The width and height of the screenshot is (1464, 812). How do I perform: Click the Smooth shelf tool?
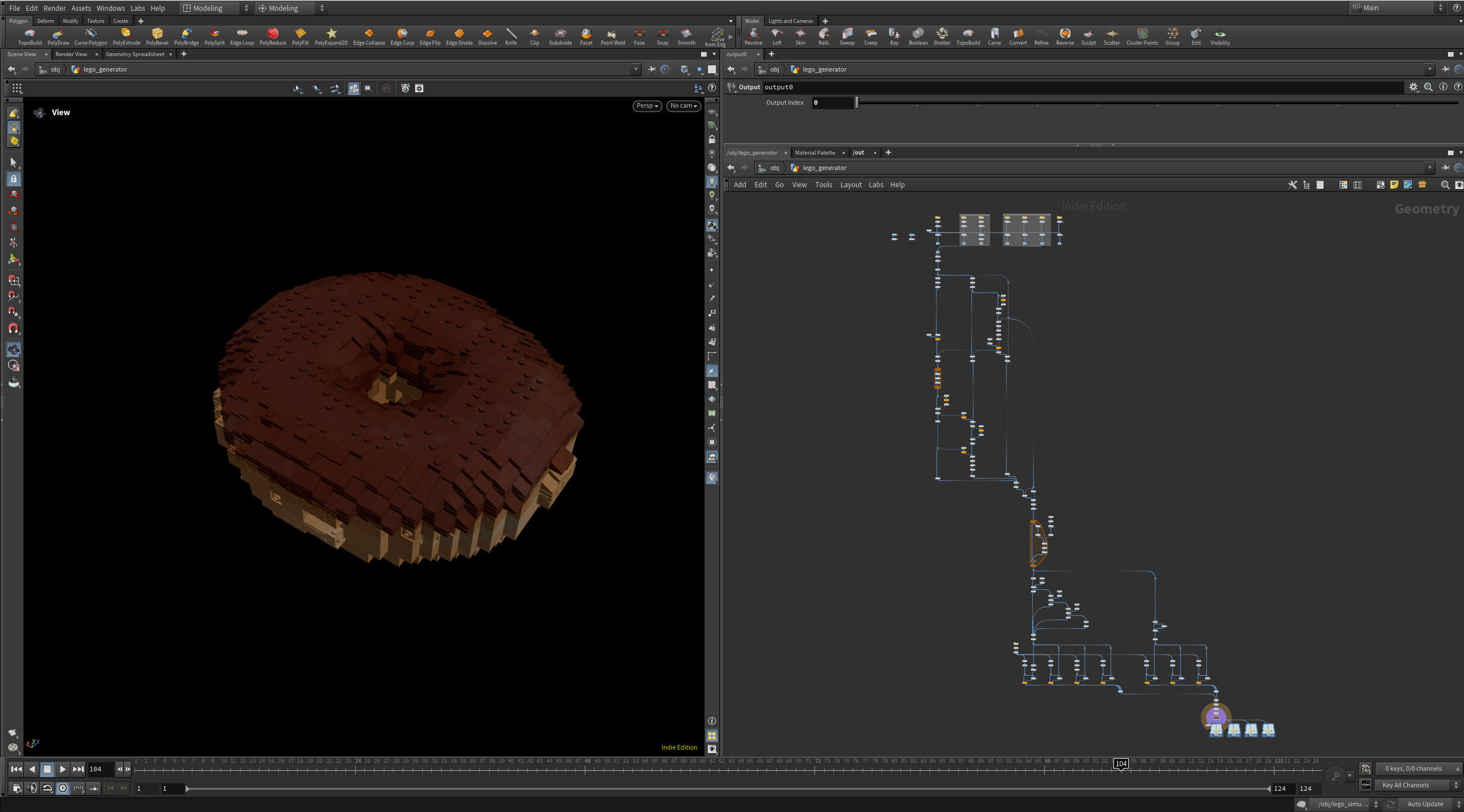[x=686, y=37]
